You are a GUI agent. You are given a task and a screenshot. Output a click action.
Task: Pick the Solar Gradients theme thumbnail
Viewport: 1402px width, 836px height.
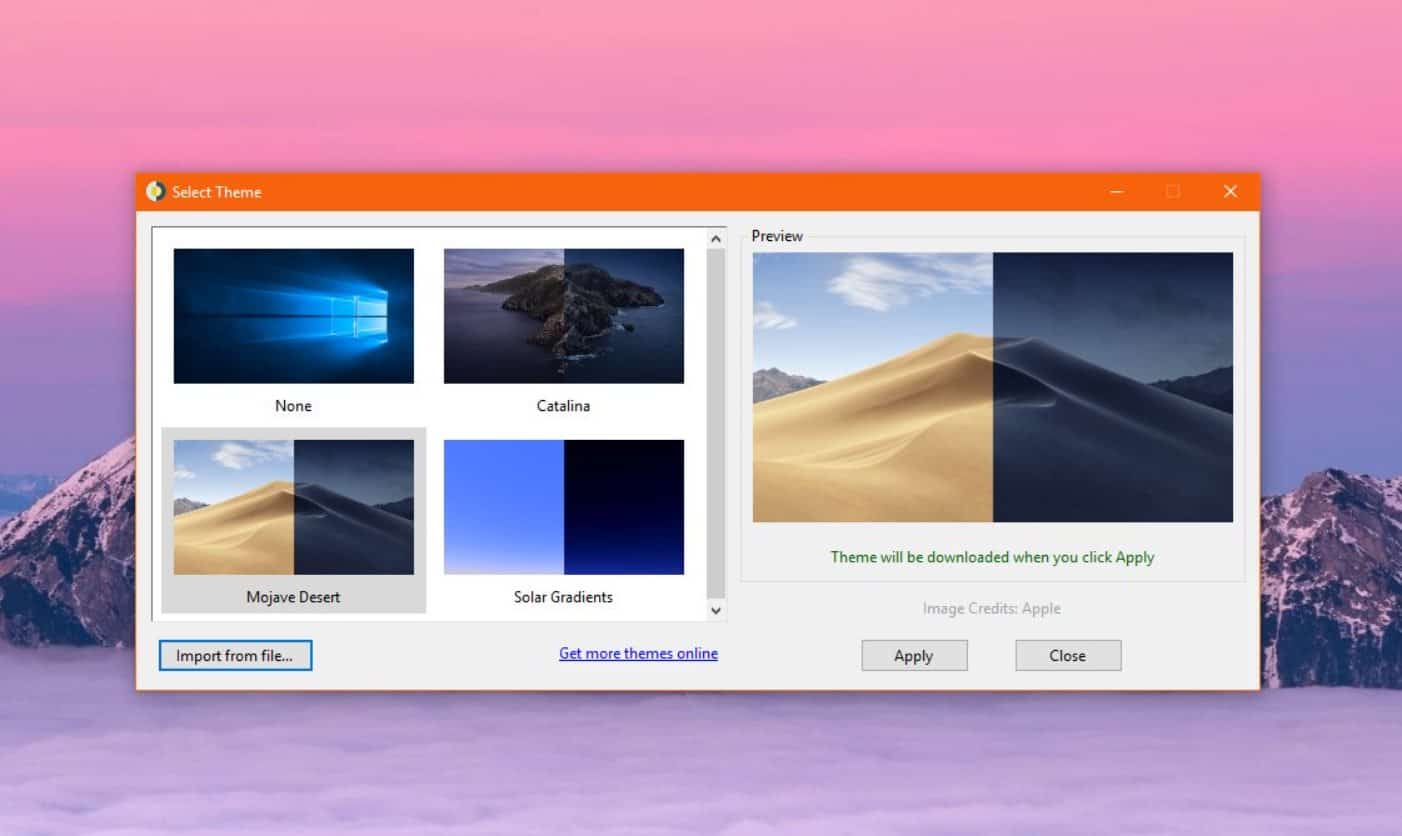[564, 507]
